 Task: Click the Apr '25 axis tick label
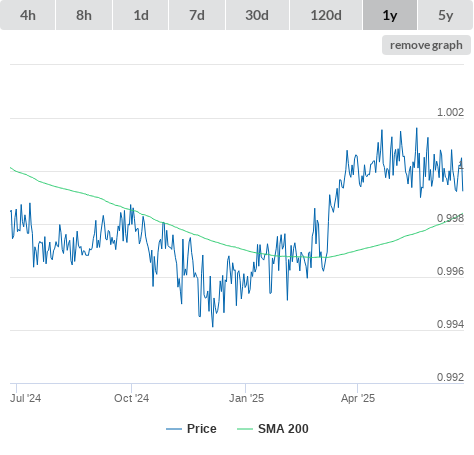tap(358, 398)
